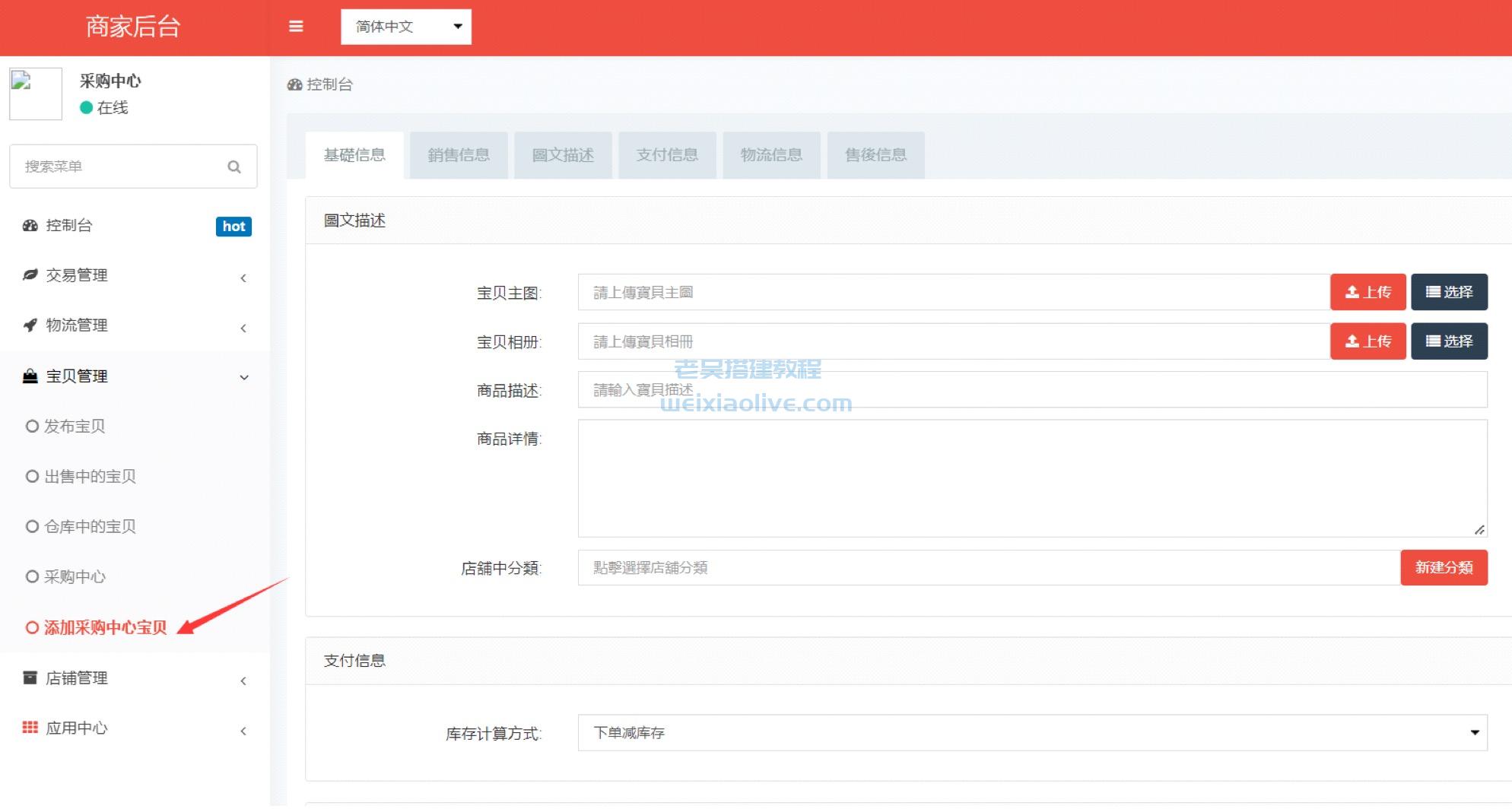Viewport: 1512px width, 809px height.
Task: Switch to the 售後信息 tab
Action: [875, 155]
